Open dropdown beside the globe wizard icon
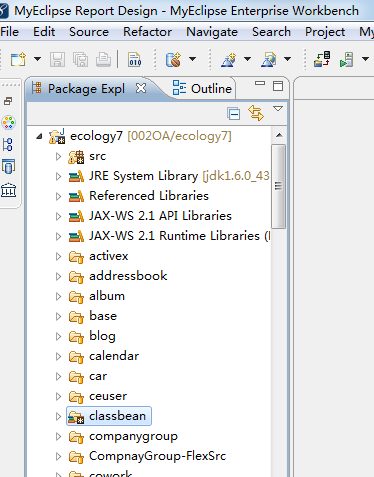Viewport: 374px width, 477px height. click(287, 59)
